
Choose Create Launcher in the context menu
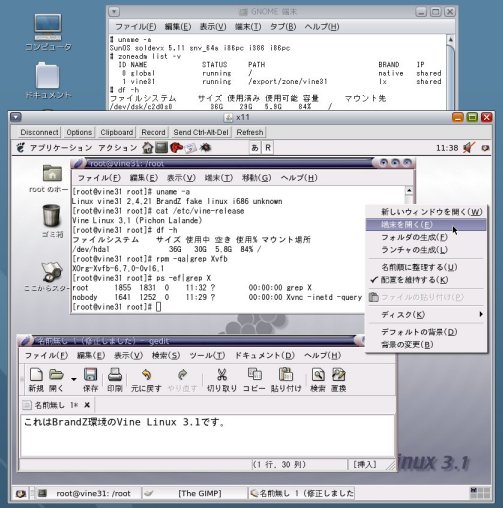pos(427,250)
